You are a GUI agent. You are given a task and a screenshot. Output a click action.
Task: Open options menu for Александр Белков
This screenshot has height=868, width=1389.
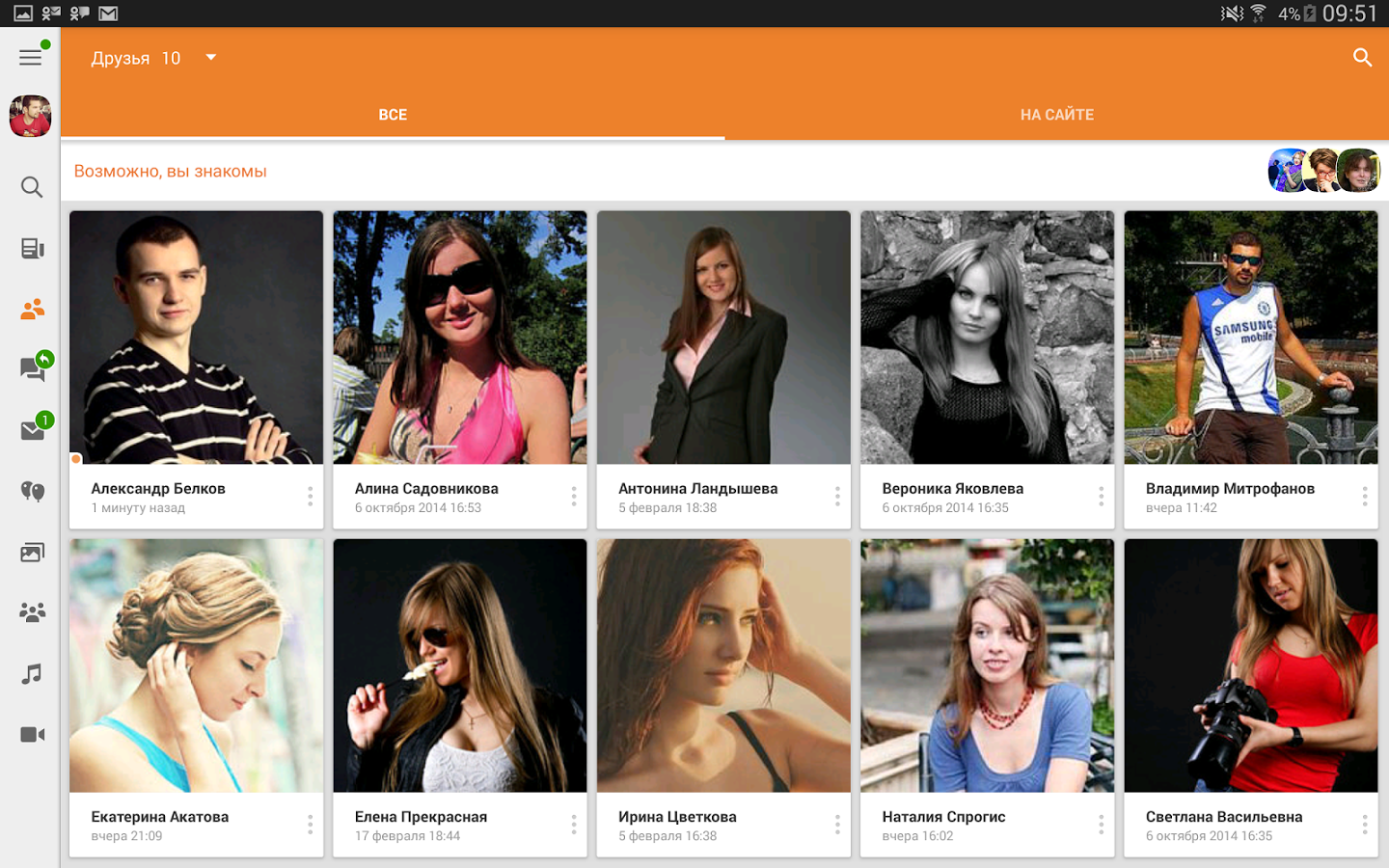(310, 497)
